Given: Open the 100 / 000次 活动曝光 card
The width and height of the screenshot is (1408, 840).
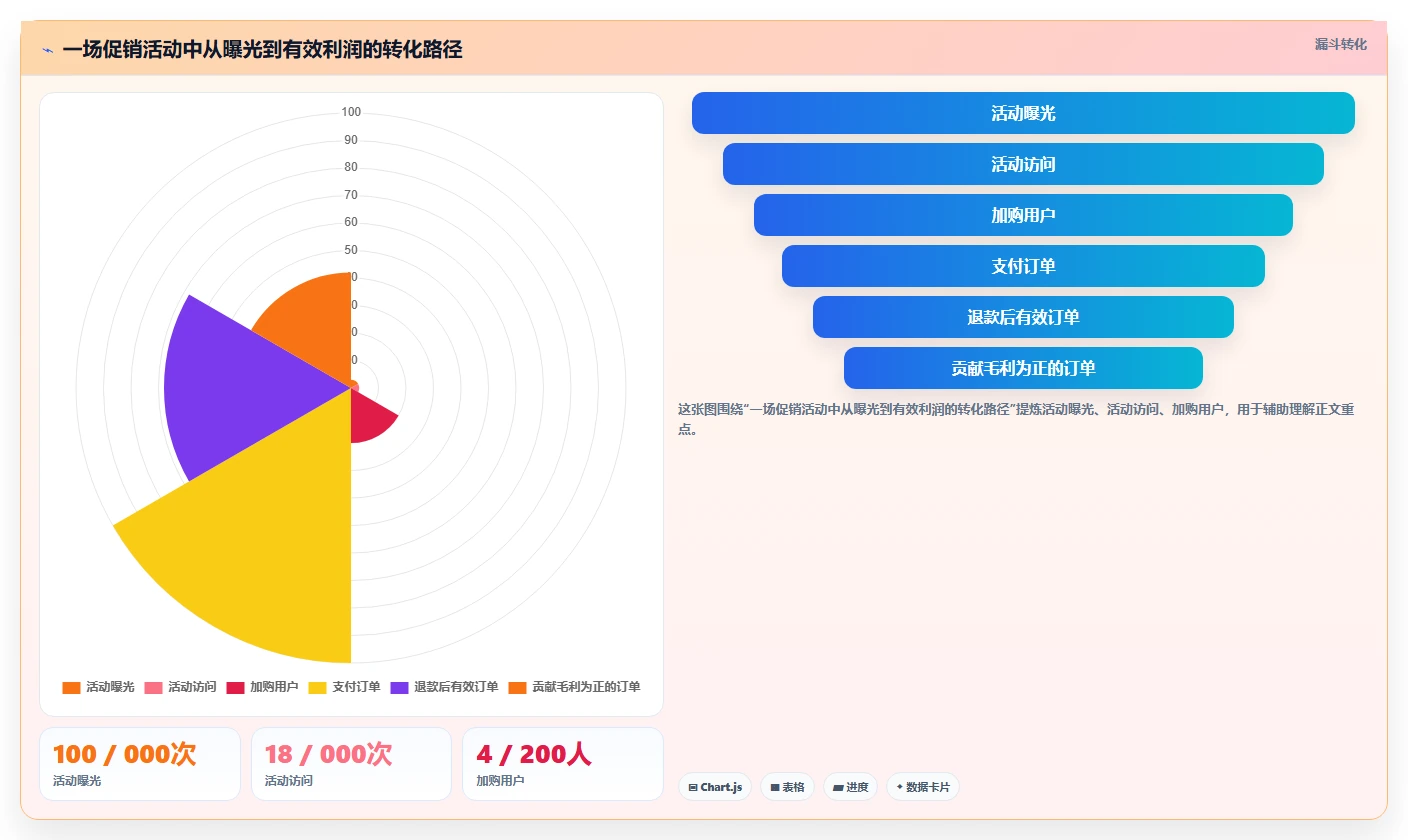Looking at the screenshot, I should coord(140,764).
